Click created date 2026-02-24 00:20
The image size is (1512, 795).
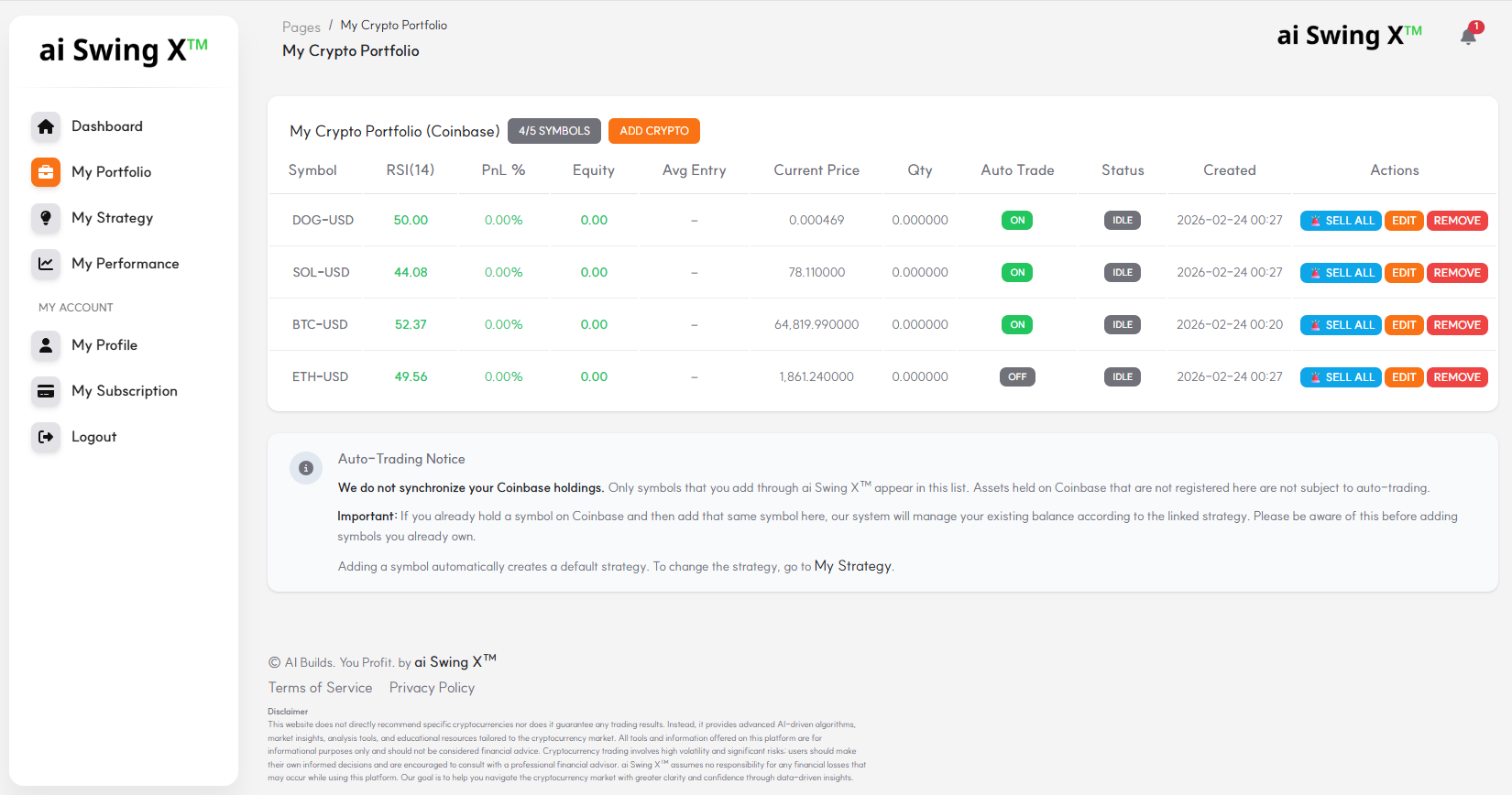[1230, 325]
